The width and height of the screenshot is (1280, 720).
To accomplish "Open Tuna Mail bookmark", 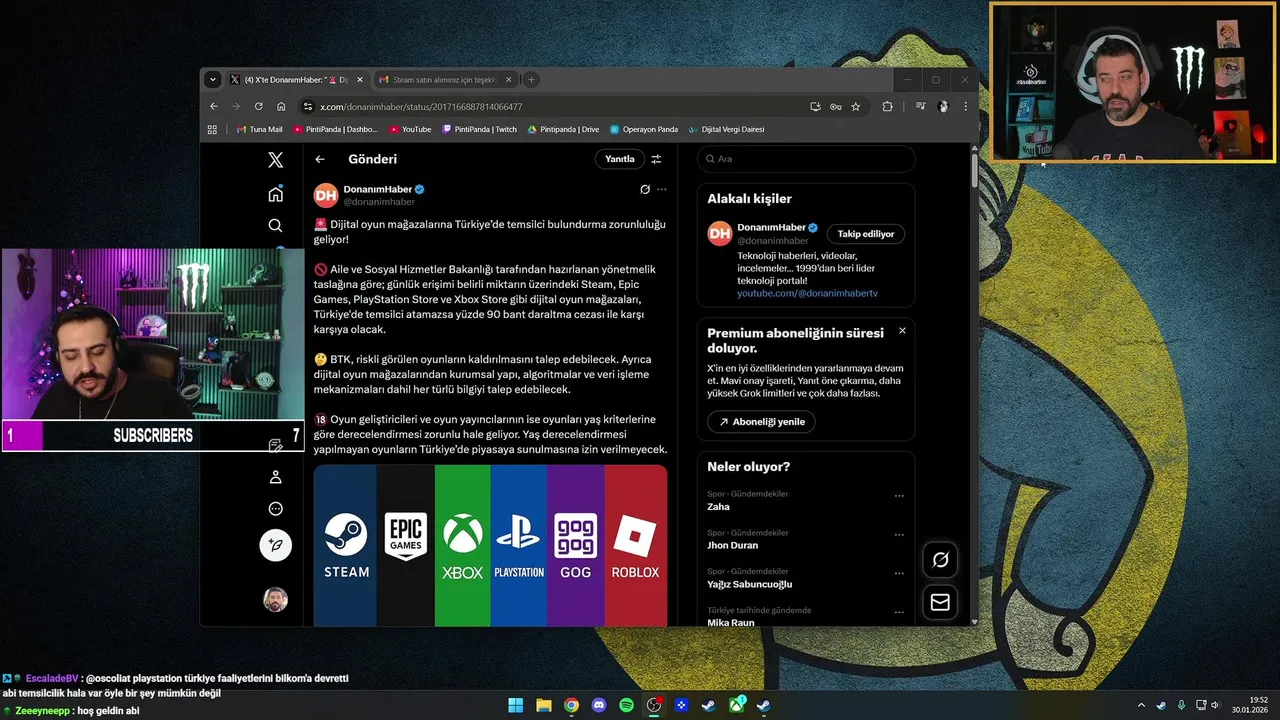I will tap(259, 129).
